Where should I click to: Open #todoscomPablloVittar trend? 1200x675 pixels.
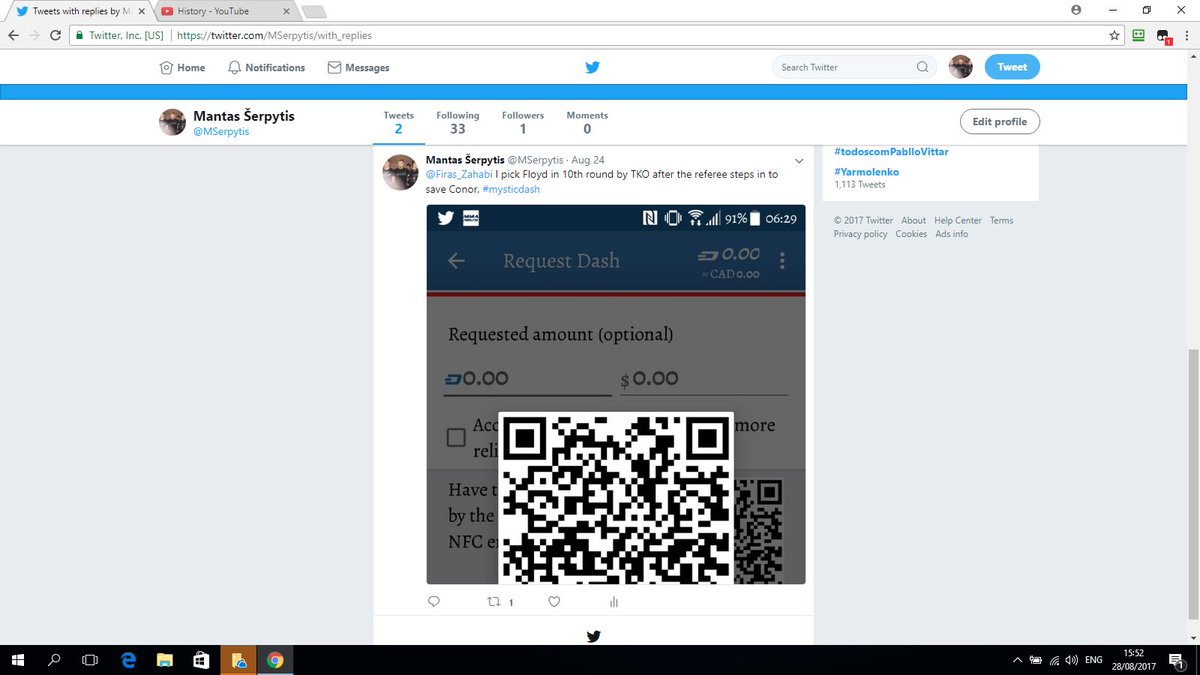coord(891,151)
